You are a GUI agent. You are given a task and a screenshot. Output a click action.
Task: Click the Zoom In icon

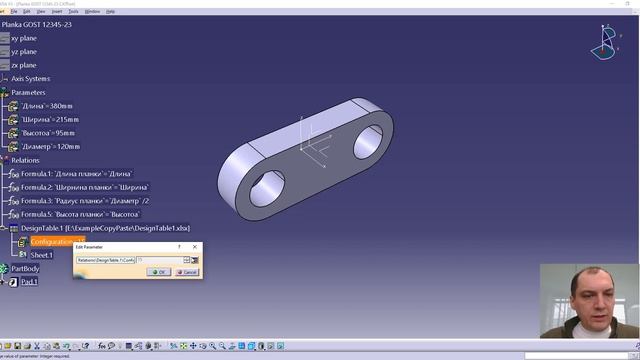(x=213, y=346)
